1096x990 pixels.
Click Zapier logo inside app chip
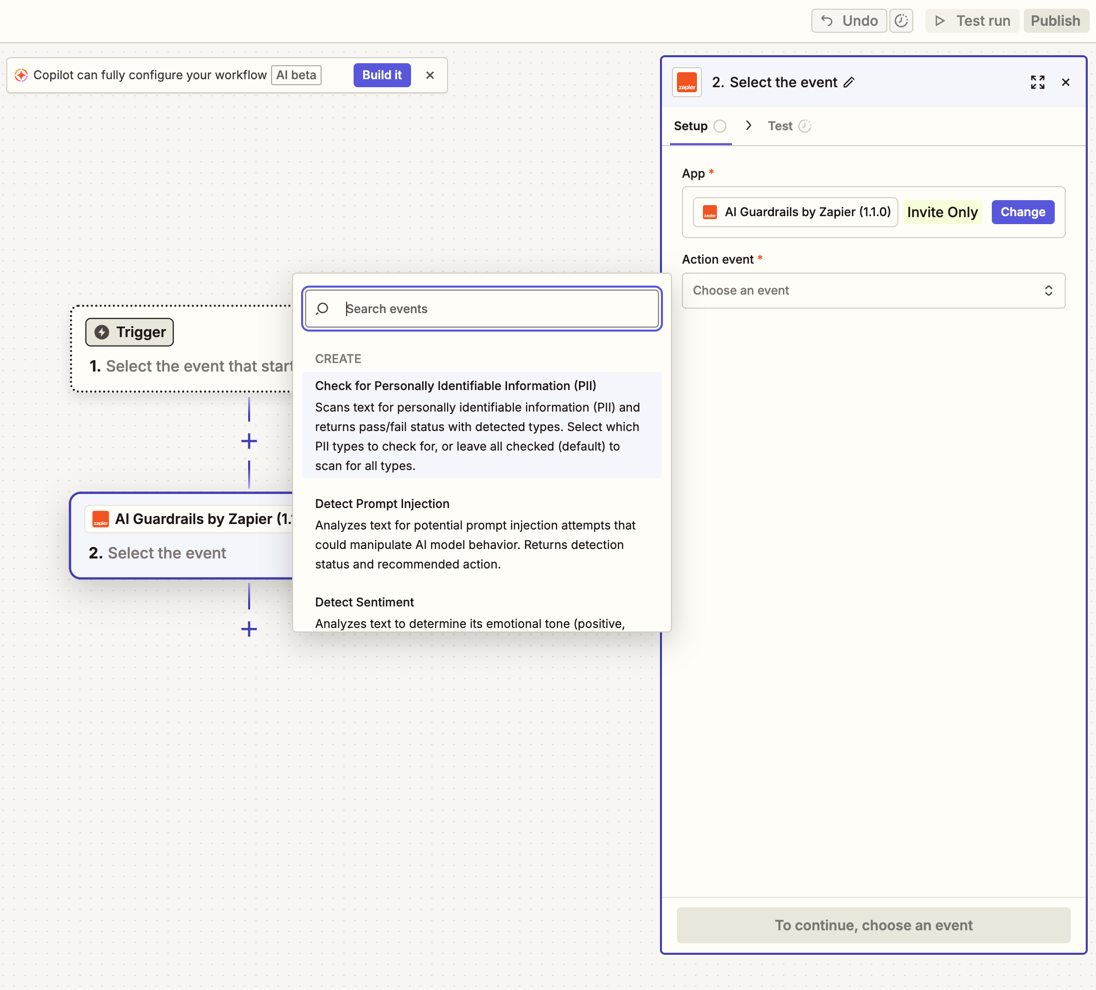(x=709, y=212)
